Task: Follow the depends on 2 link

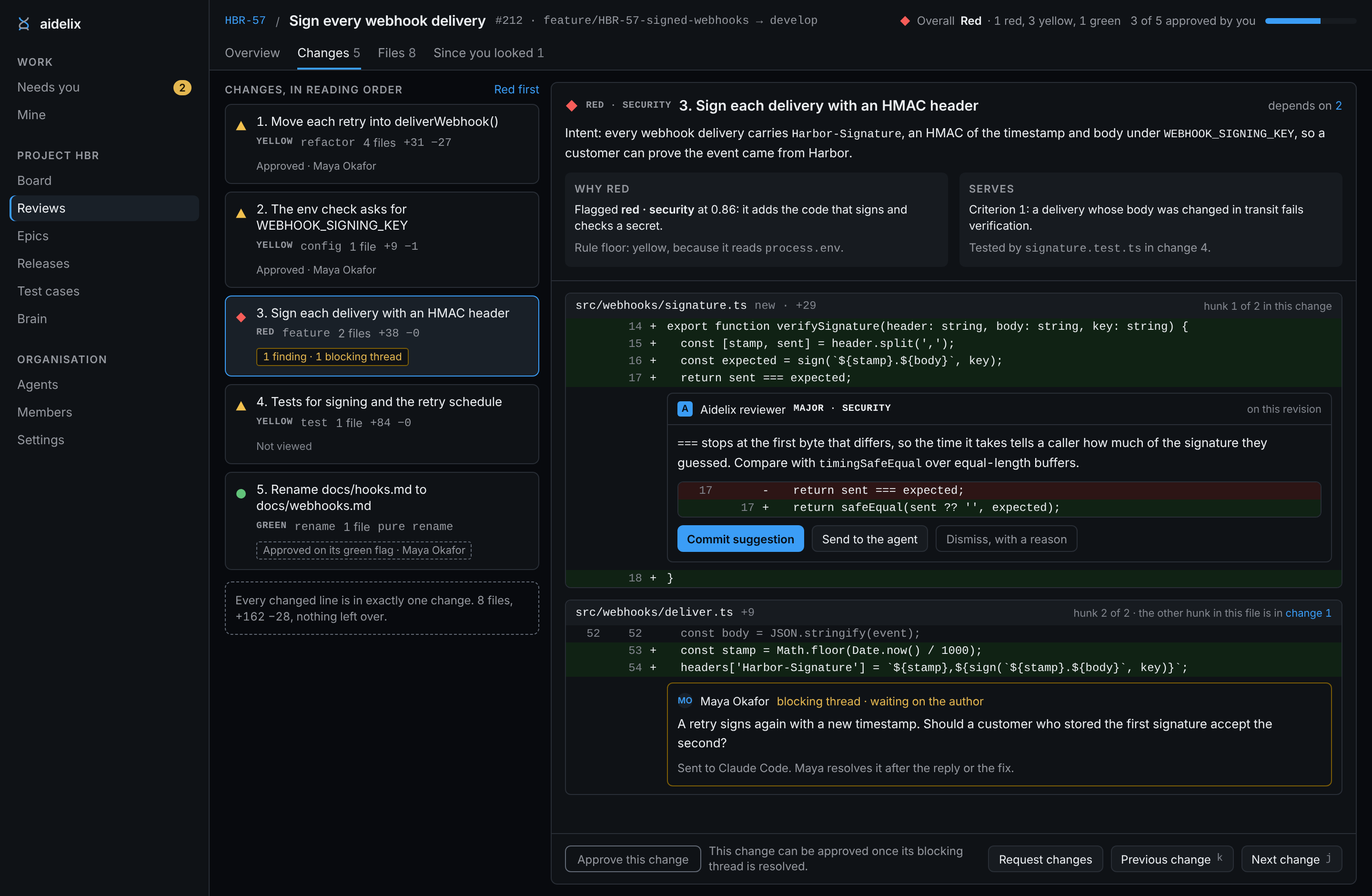Action: (1338, 105)
